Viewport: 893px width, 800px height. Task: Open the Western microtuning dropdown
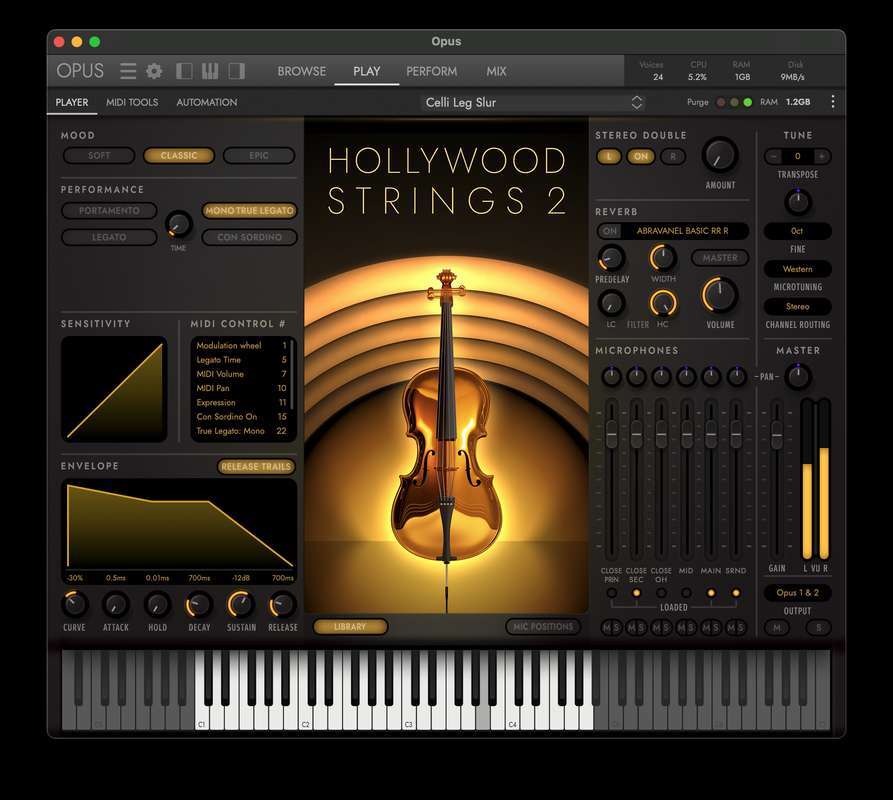coord(797,269)
